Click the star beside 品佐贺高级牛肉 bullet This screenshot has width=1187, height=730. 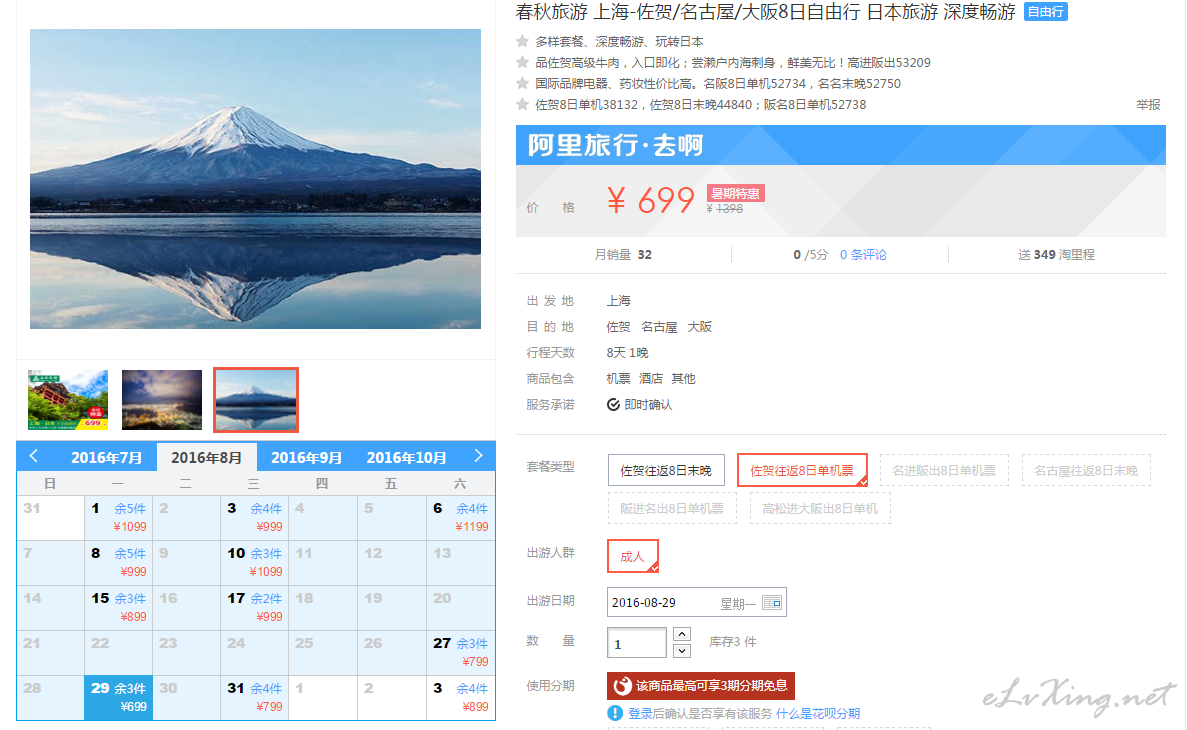click(522, 62)
